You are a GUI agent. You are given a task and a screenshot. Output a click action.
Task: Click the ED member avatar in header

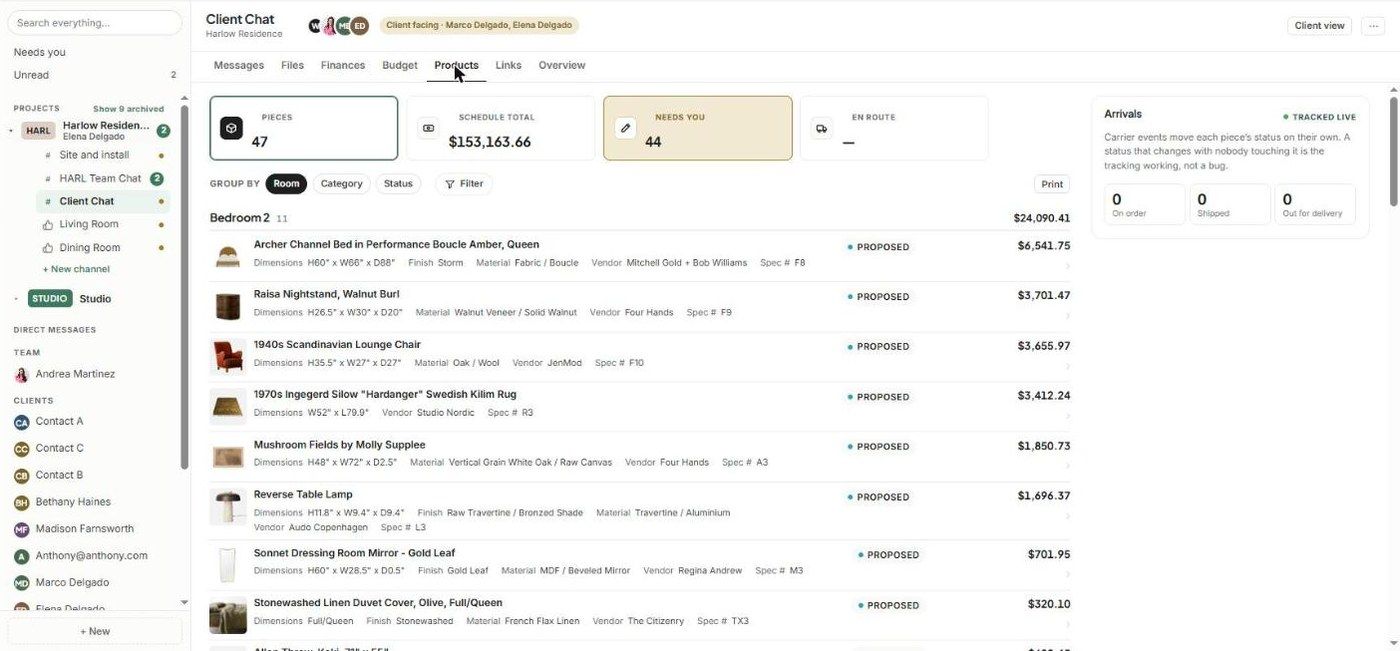[x=359, y=26]
